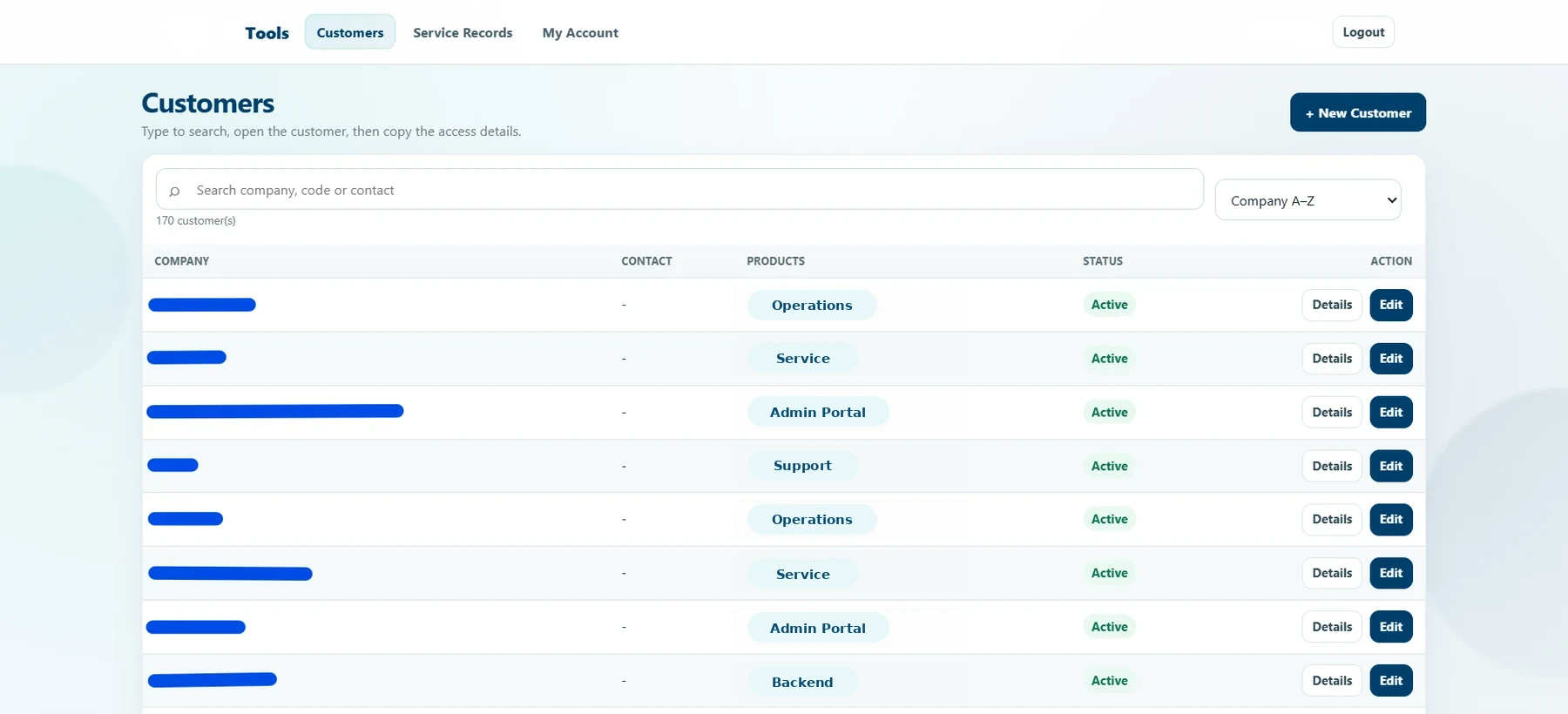Click the CONTACT column header
The width and height of the screenshot is (1568, 714).
pos(646,261)
